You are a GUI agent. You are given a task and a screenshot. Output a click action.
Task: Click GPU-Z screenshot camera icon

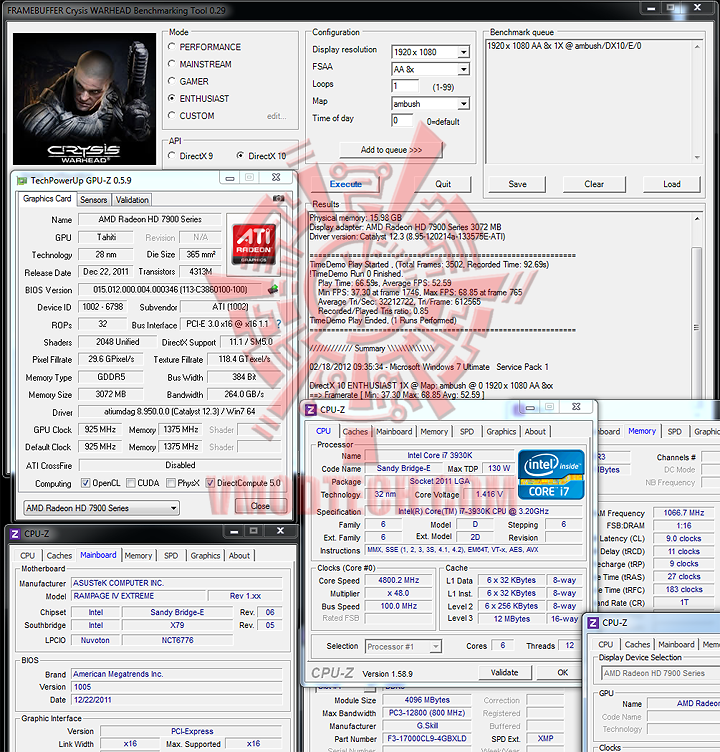(x=278, y=198)
